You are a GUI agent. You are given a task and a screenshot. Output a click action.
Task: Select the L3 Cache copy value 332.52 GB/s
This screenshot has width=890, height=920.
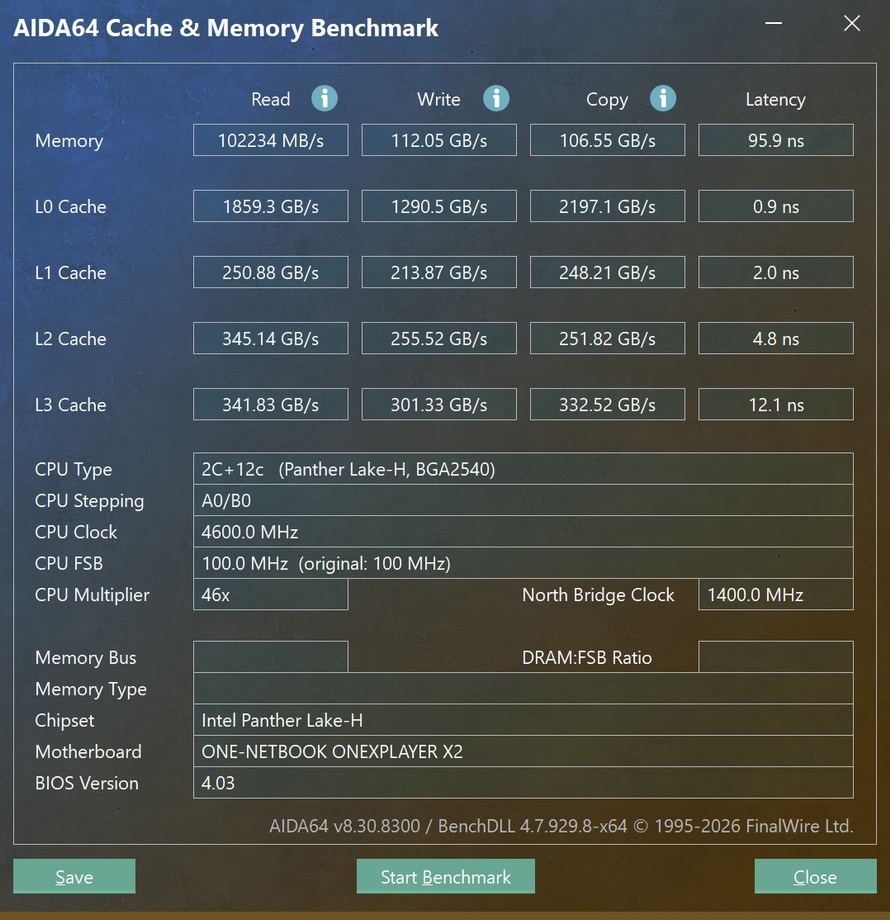click(608, 404)
